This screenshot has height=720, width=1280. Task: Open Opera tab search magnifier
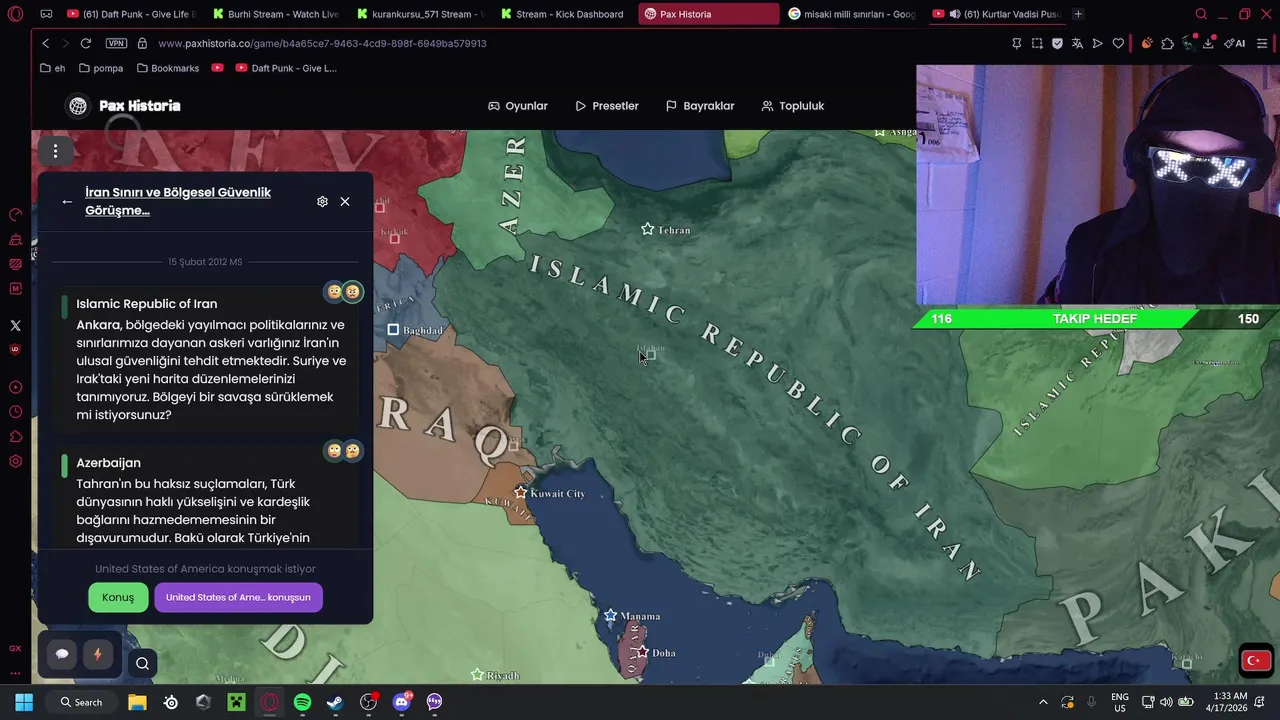tap(1201, 14)
